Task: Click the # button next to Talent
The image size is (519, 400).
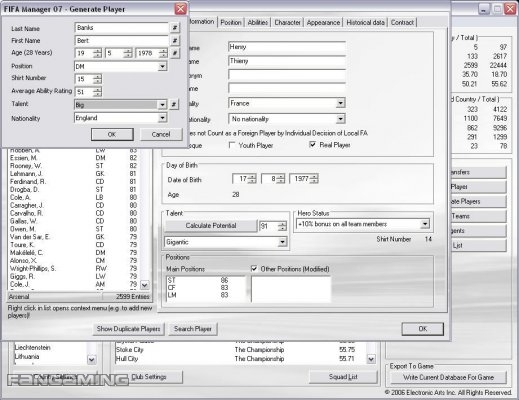Action: coord(174,104)
